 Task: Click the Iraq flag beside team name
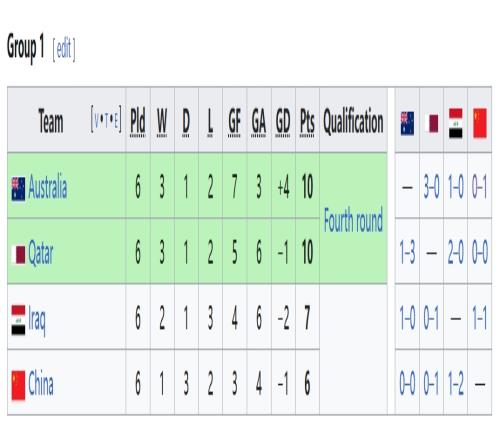coord(18,320)
